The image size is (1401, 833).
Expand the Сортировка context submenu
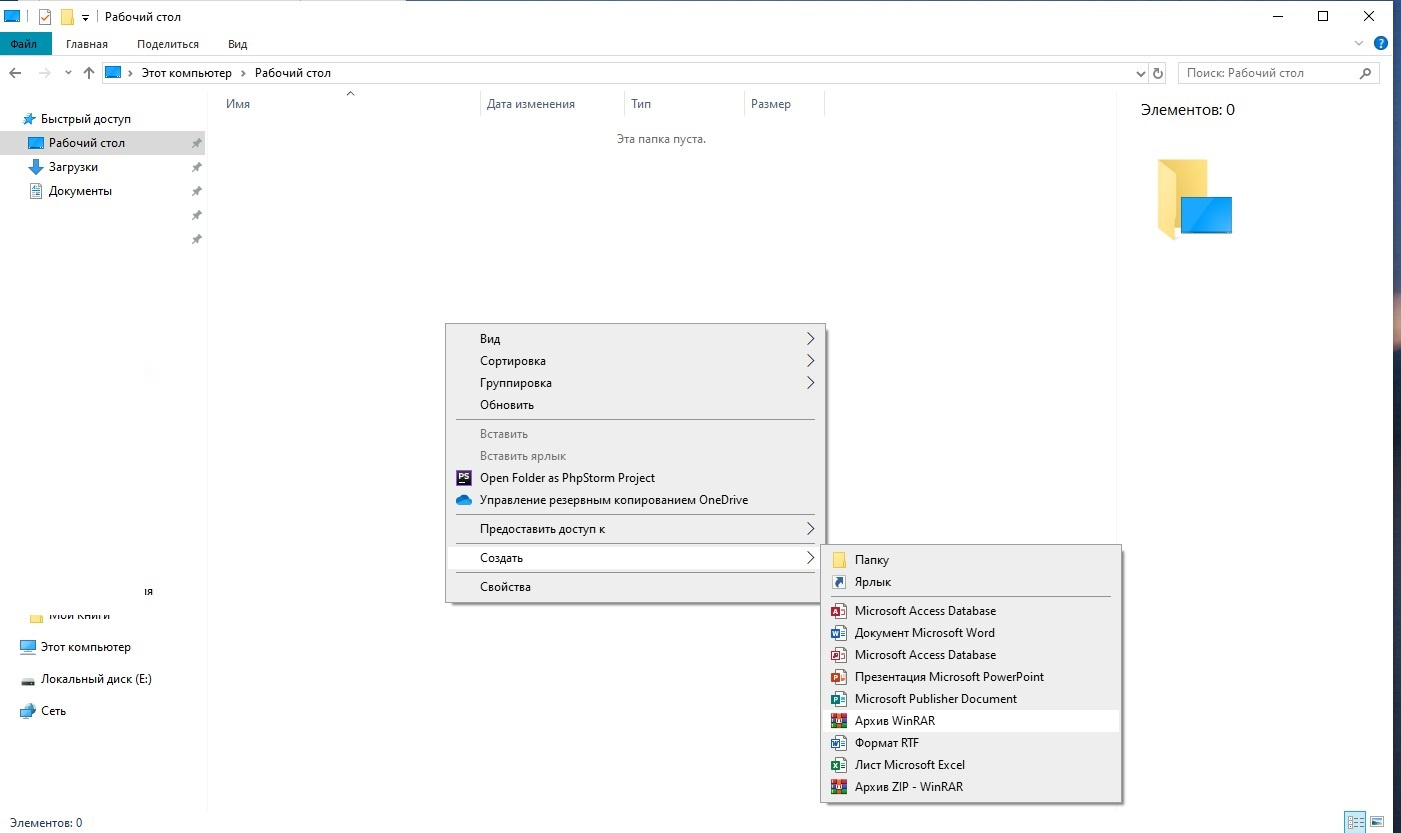pos(635,361)
